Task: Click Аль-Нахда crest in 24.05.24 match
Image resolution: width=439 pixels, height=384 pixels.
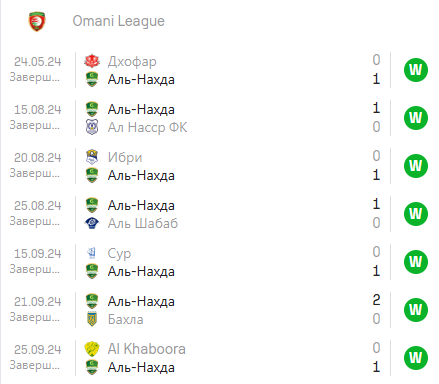Action: pyautogui.click(x=92, y=79)
